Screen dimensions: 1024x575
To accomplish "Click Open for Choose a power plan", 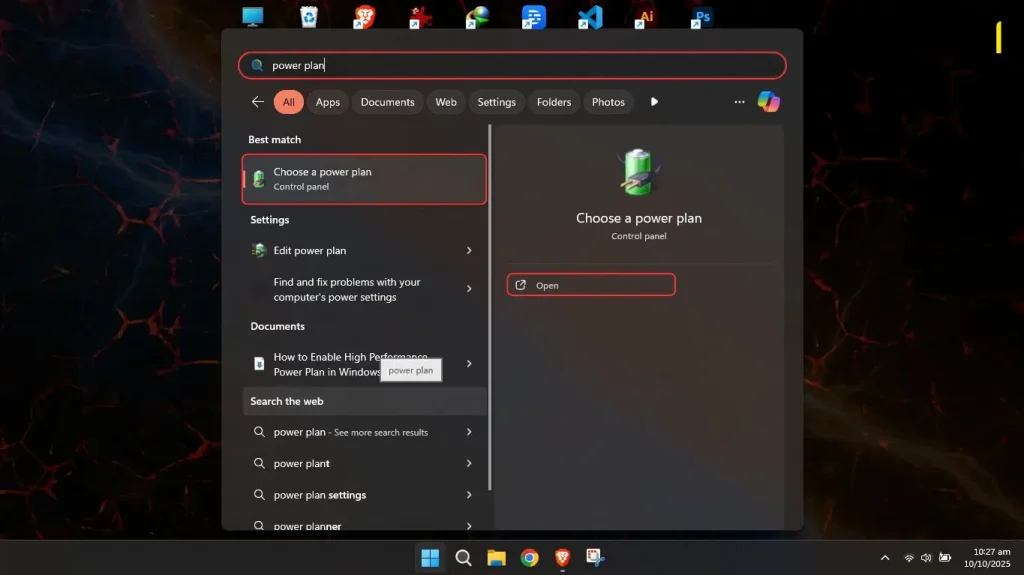I will (590, 285).
